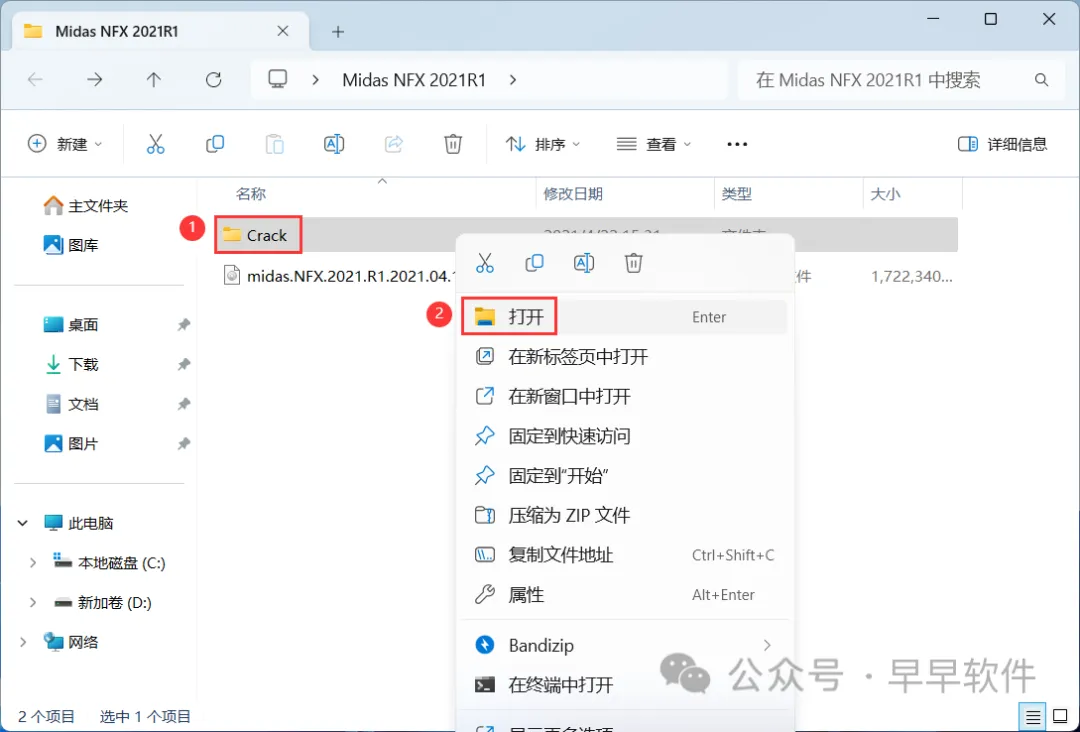
Task: Switch to the large thumbnails view in the status bar
Action: point(1060,717)
